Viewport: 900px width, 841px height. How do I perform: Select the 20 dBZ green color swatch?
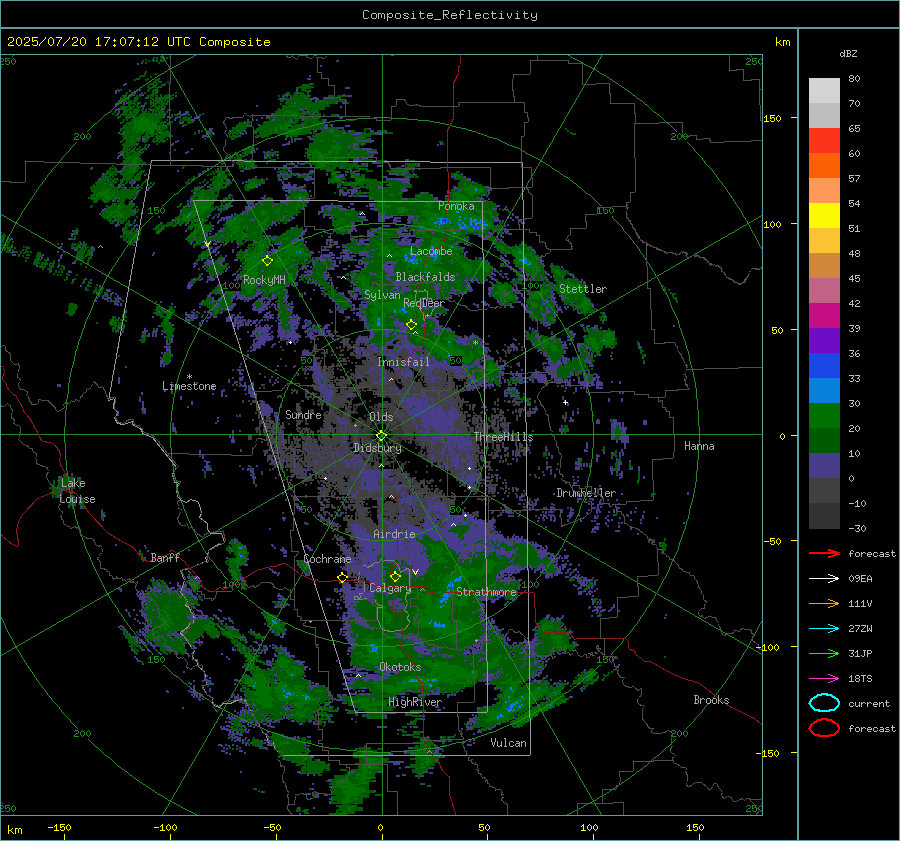[824, 416]
